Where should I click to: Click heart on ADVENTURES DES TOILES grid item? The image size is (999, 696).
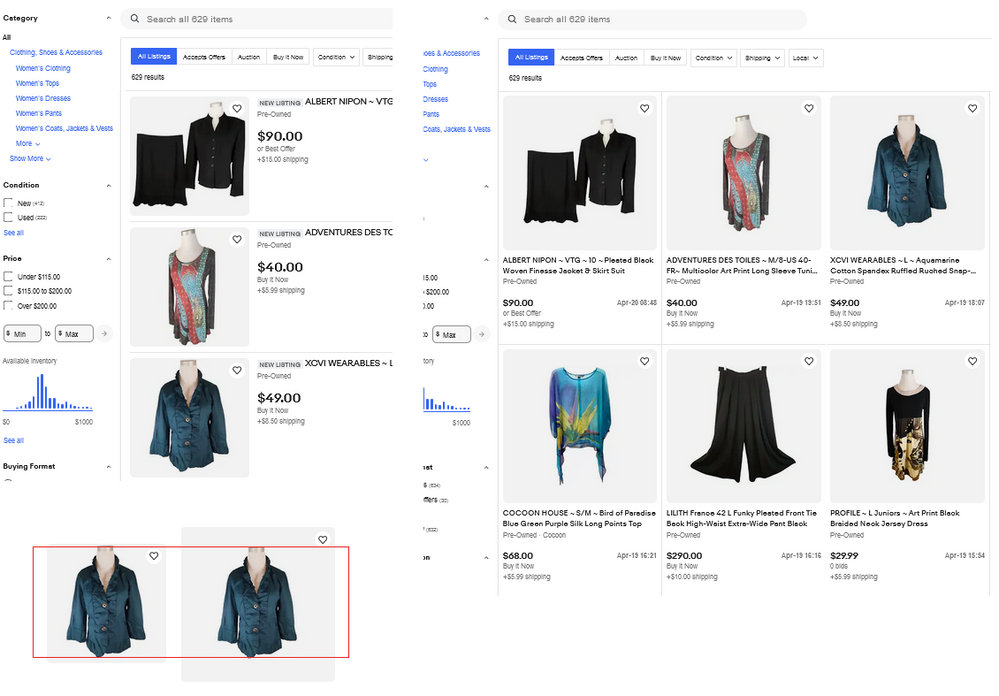tap(808, 108)
